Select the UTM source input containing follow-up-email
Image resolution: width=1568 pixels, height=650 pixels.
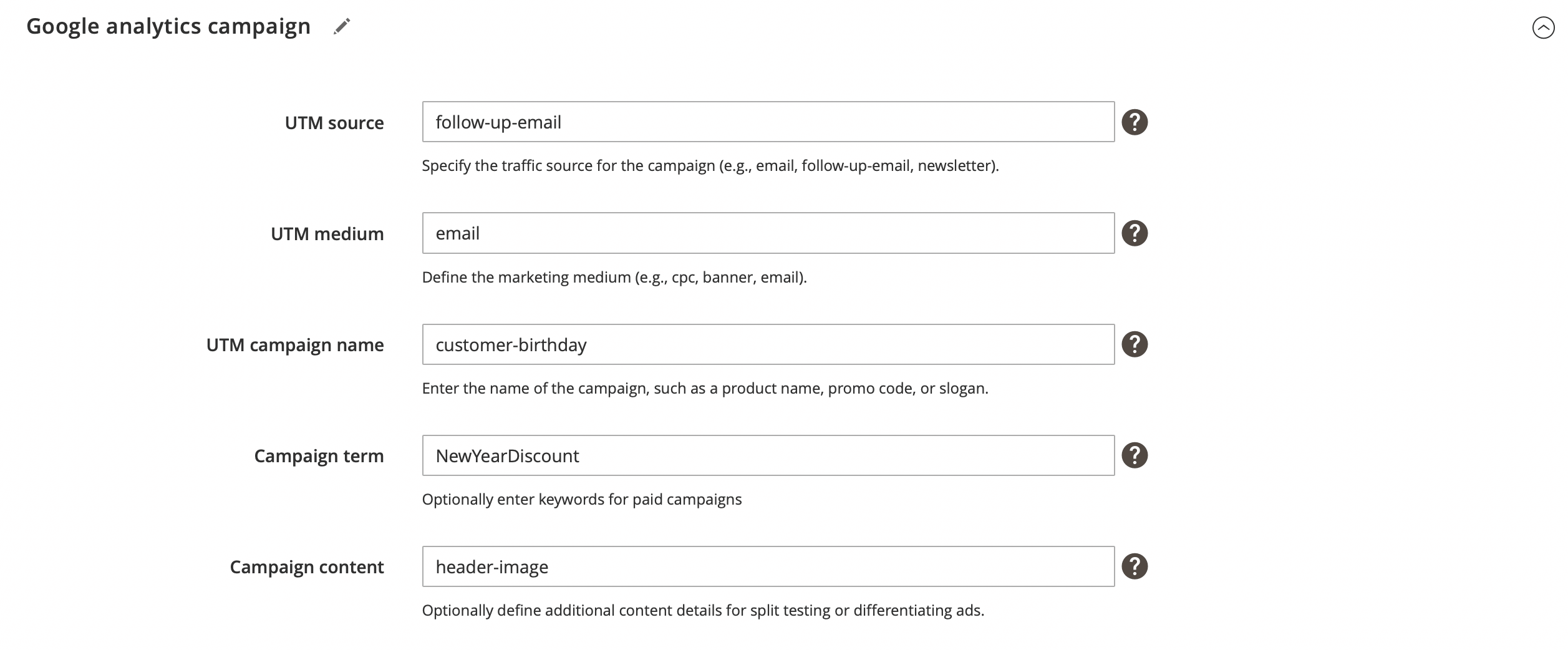[767, 122]
